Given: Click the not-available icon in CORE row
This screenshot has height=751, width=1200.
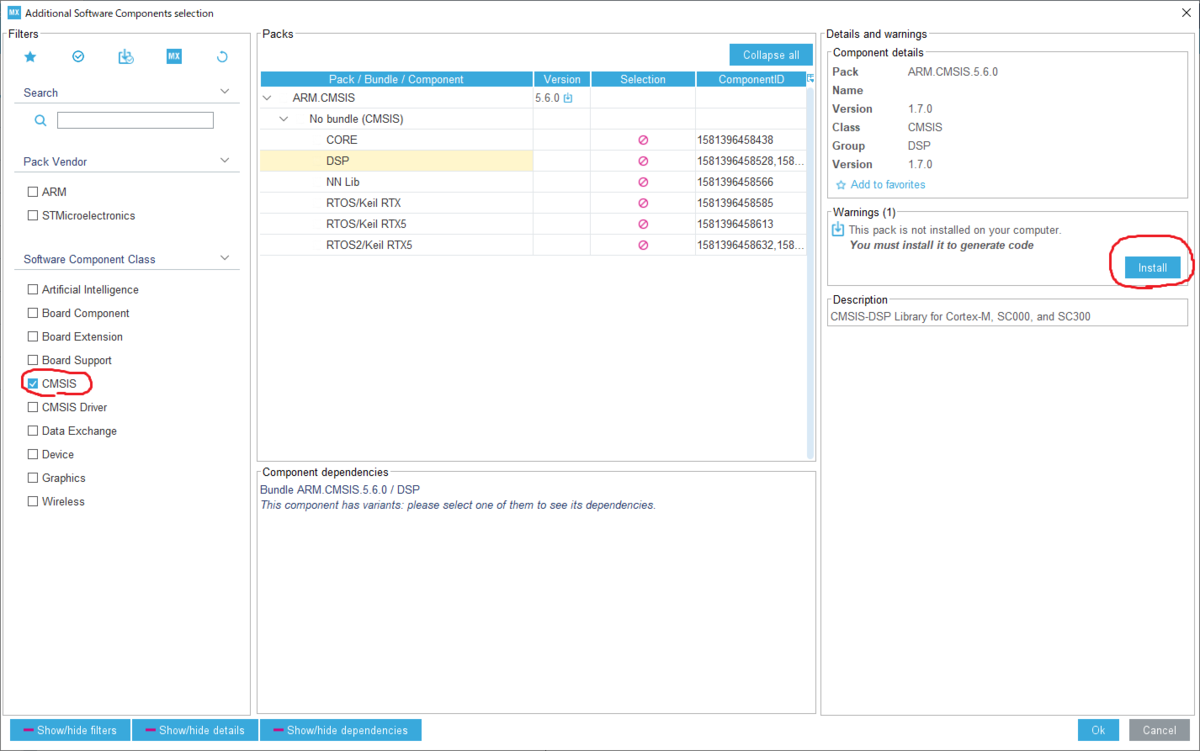Looking at the screenshot, I should [x=643, y=140].
